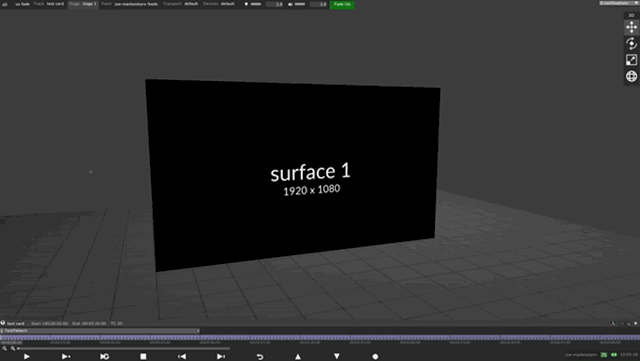The width and height of the screenshot is (640, 361).
Task: Click the up triangle transport icon
Action: (298, 357)
